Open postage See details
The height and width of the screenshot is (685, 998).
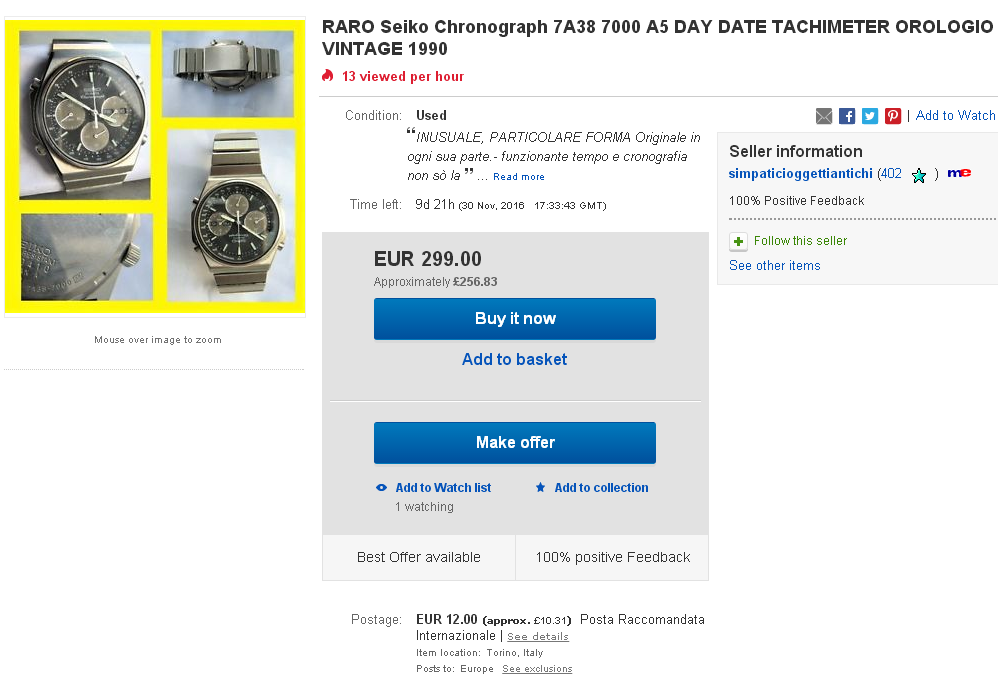pyautogui.click(x=537, y=637)
